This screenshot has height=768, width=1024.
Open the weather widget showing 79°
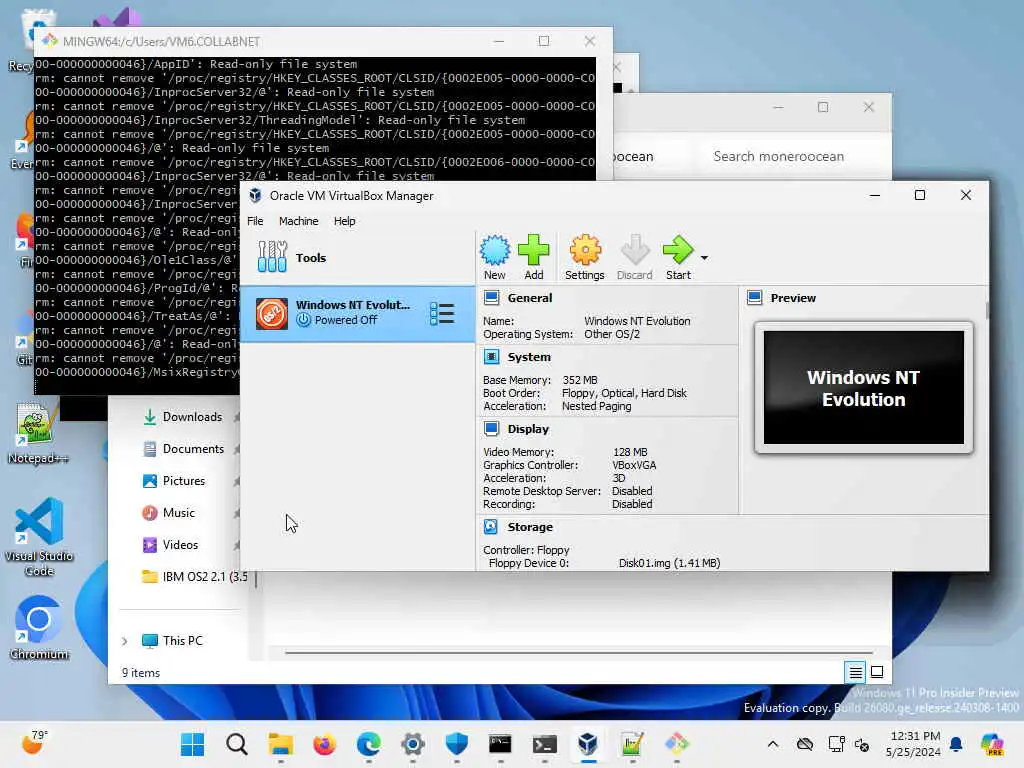coord(35,743)
